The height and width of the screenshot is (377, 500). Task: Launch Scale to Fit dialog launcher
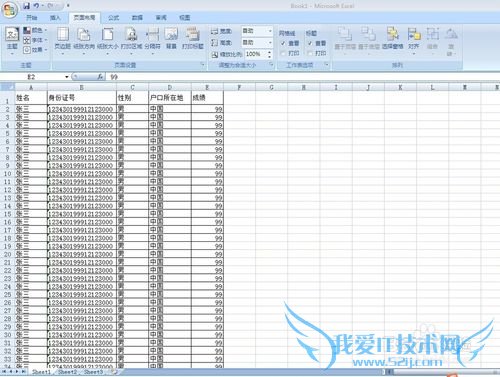271,65
